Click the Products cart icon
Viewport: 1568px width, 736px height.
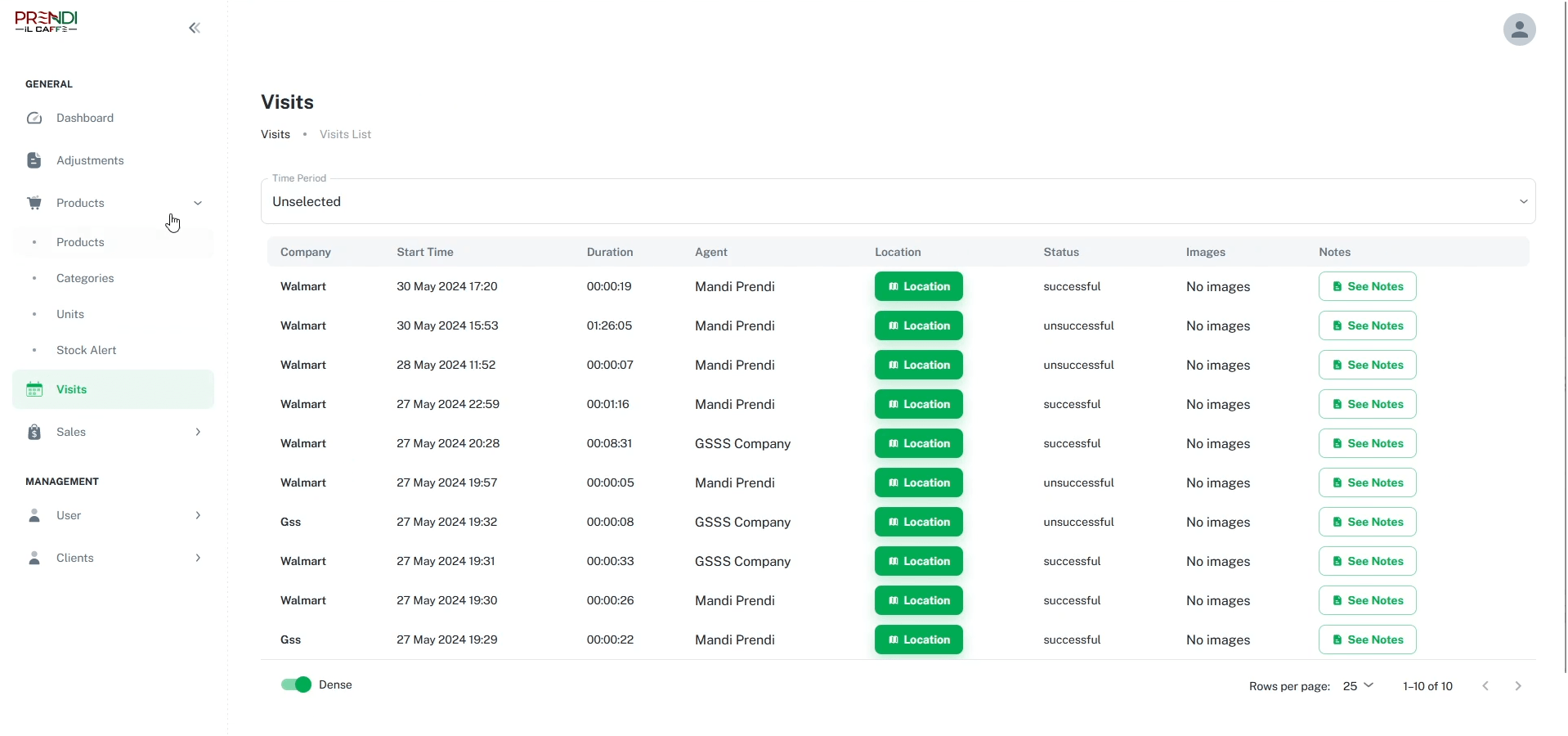pyautogui.click(x=34, y=203)
